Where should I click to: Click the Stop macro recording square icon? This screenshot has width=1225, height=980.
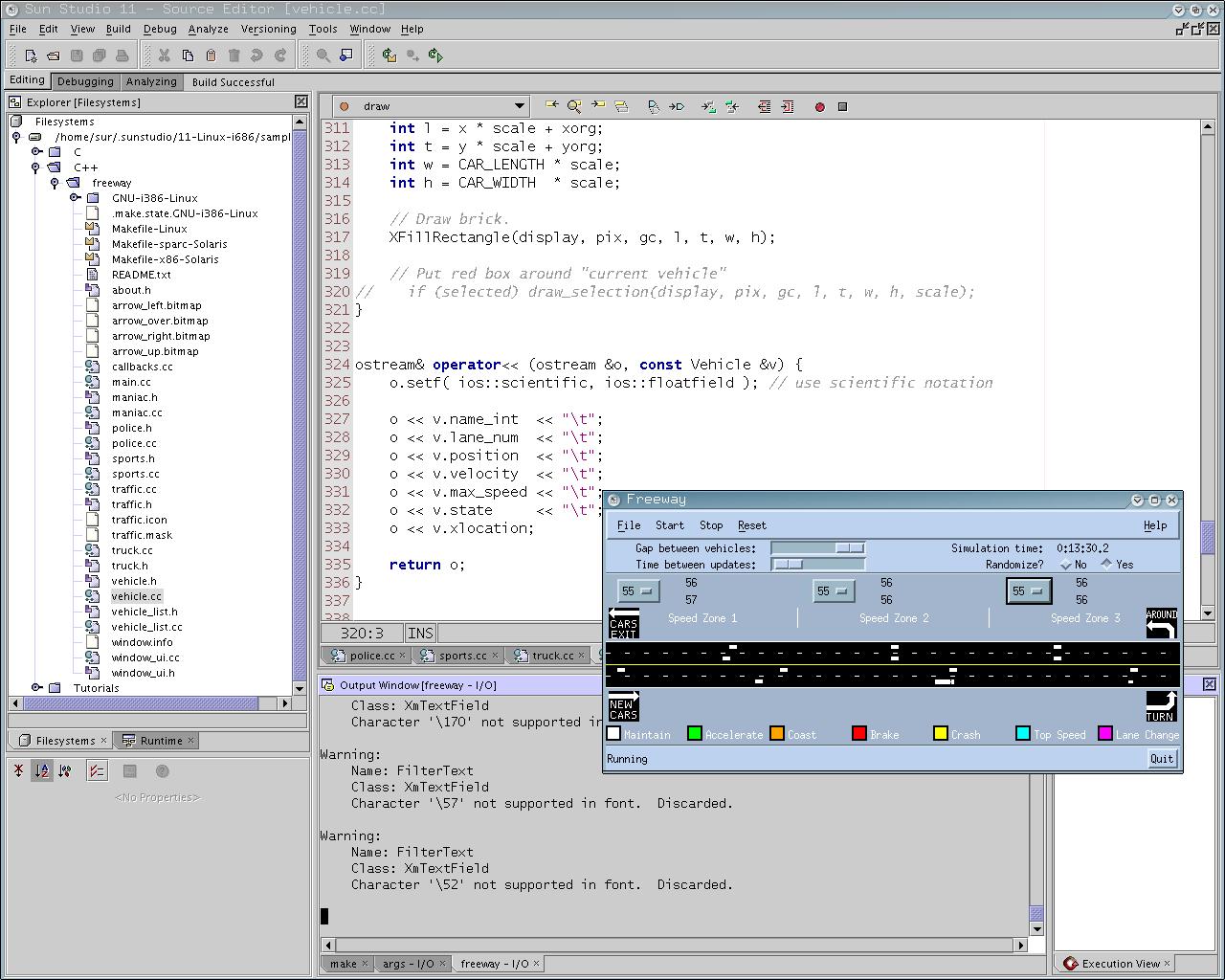842,106
